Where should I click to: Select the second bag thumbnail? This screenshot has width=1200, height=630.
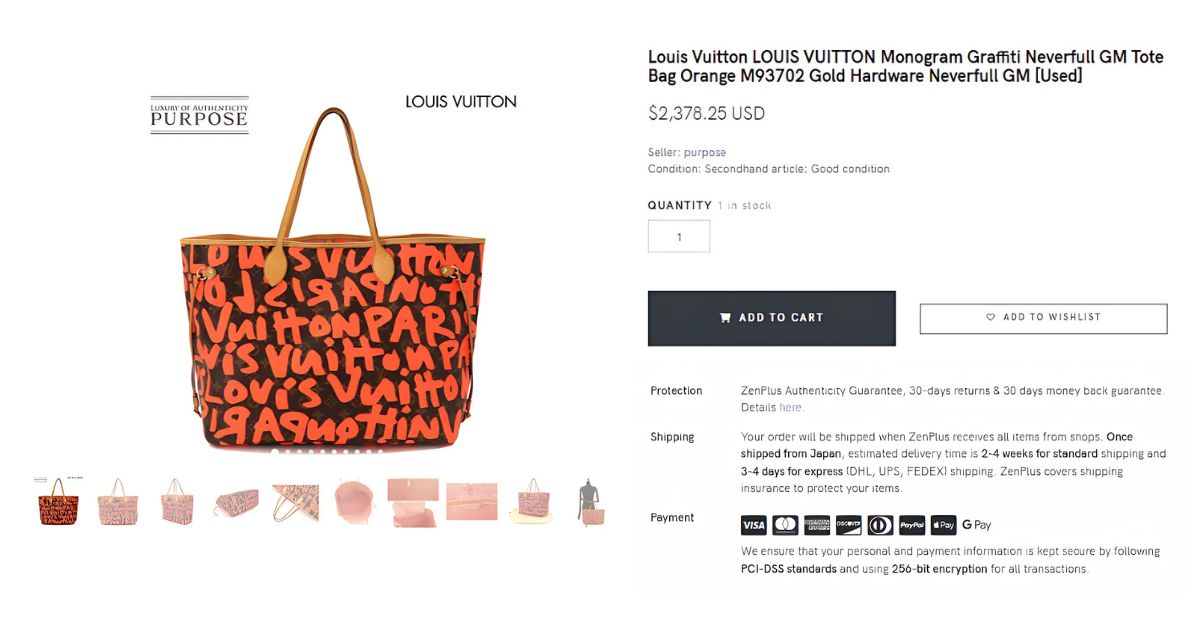pos(117,502)
